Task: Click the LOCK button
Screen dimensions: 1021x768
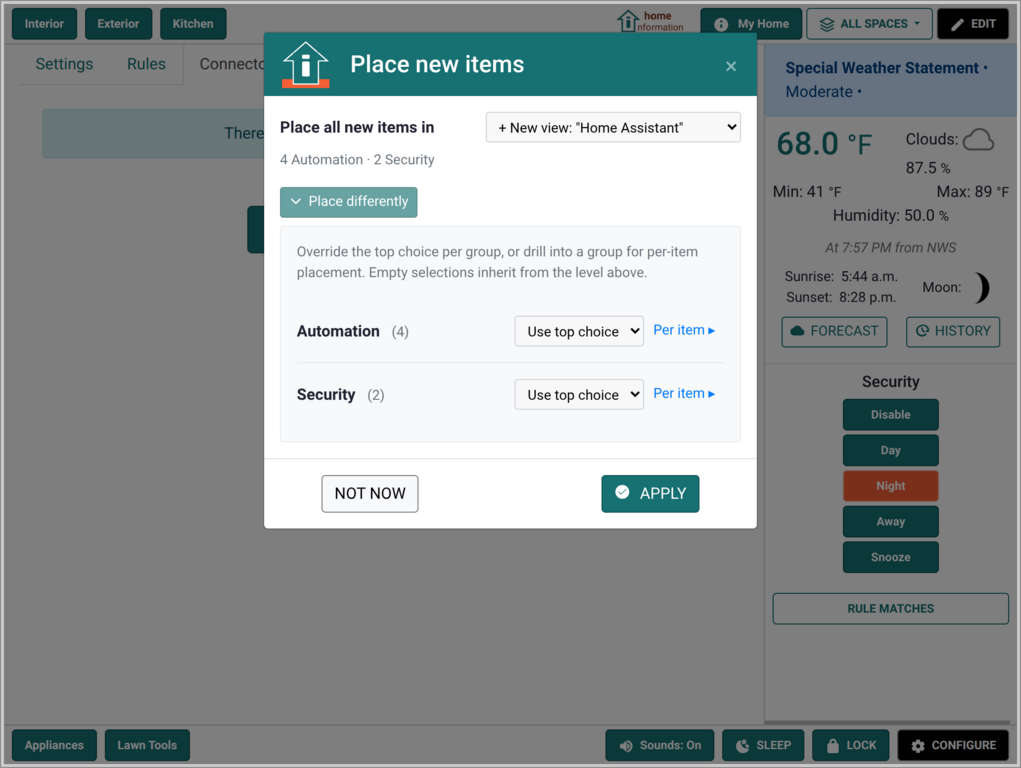Action: pos(850,745)
